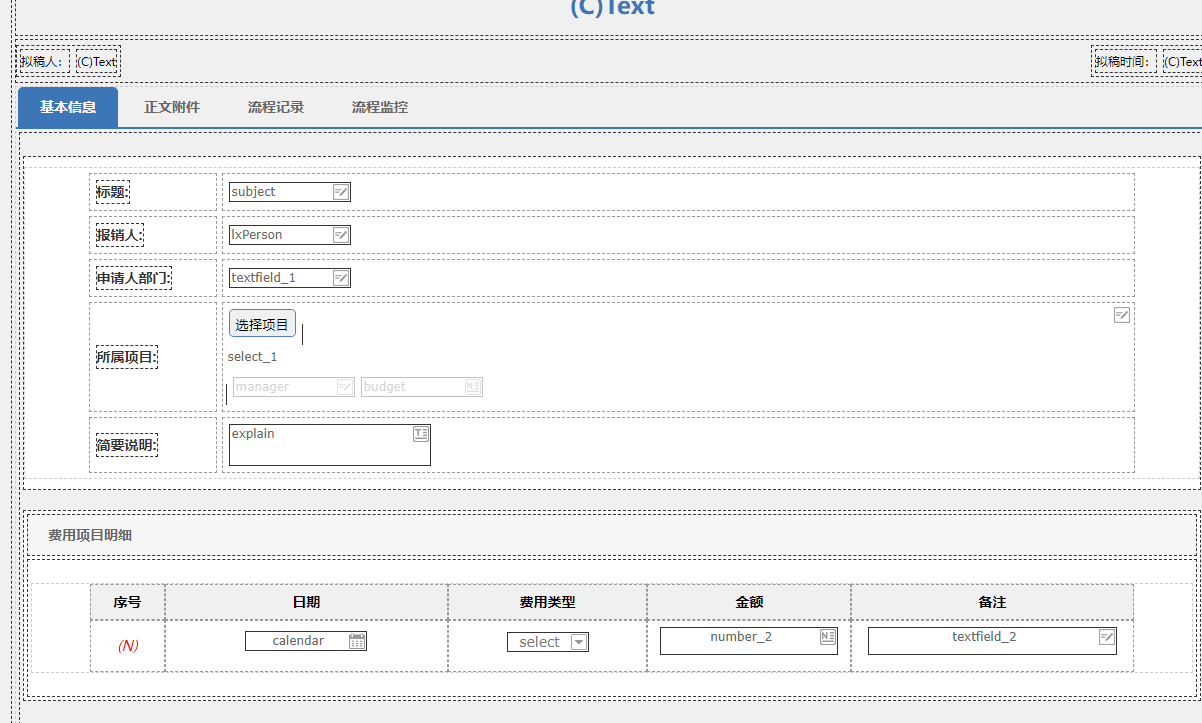Click into the subject input field
Screen dimensions: 1202x723
[290, 192]
